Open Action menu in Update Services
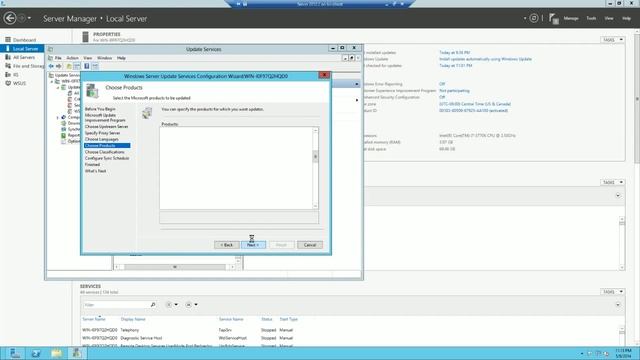The width and height of the screenshot is (640, 360). (72, 58)
